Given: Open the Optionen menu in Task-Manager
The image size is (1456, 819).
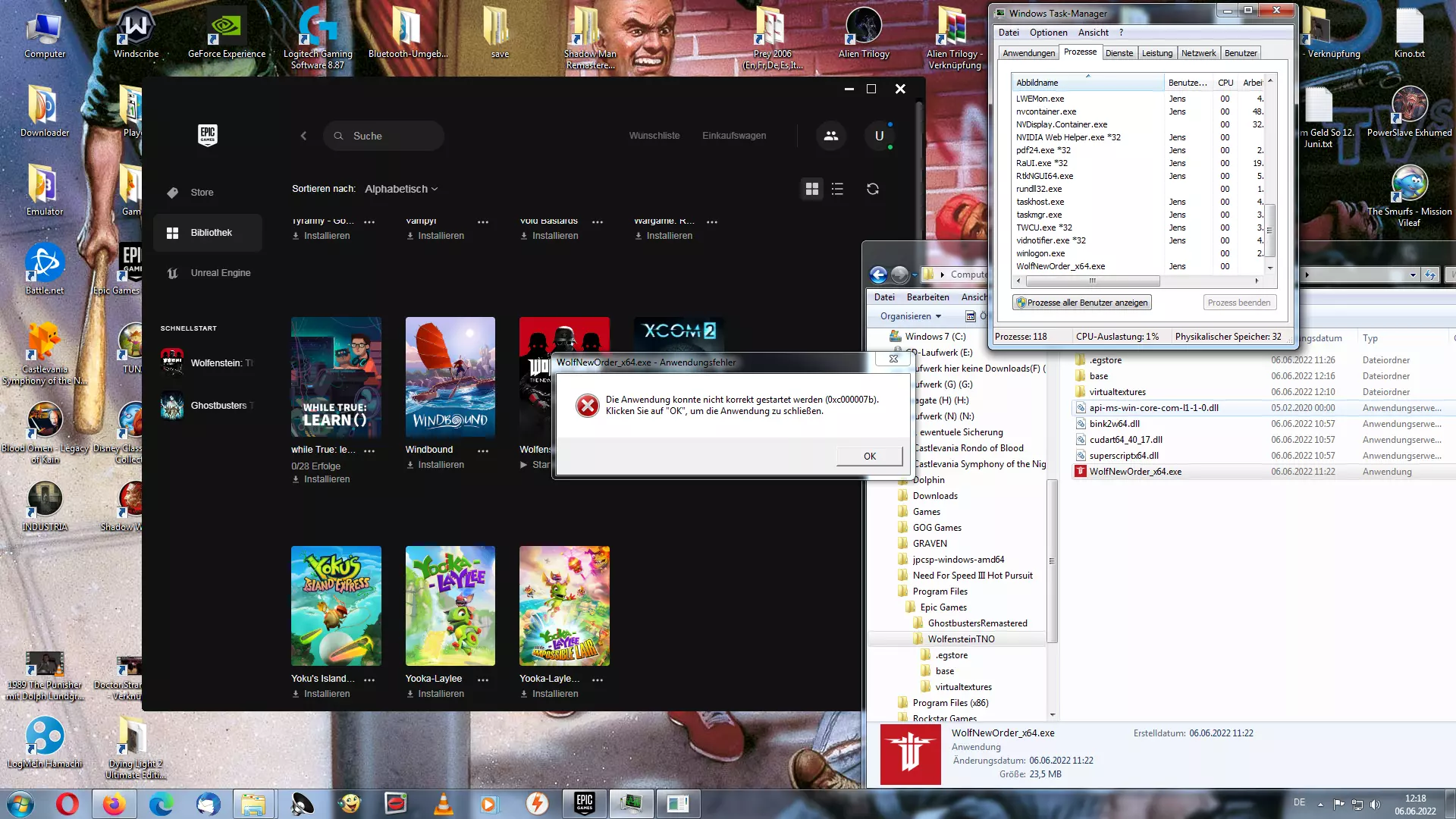Looking at the screenshot, I should pos(1048,33).
